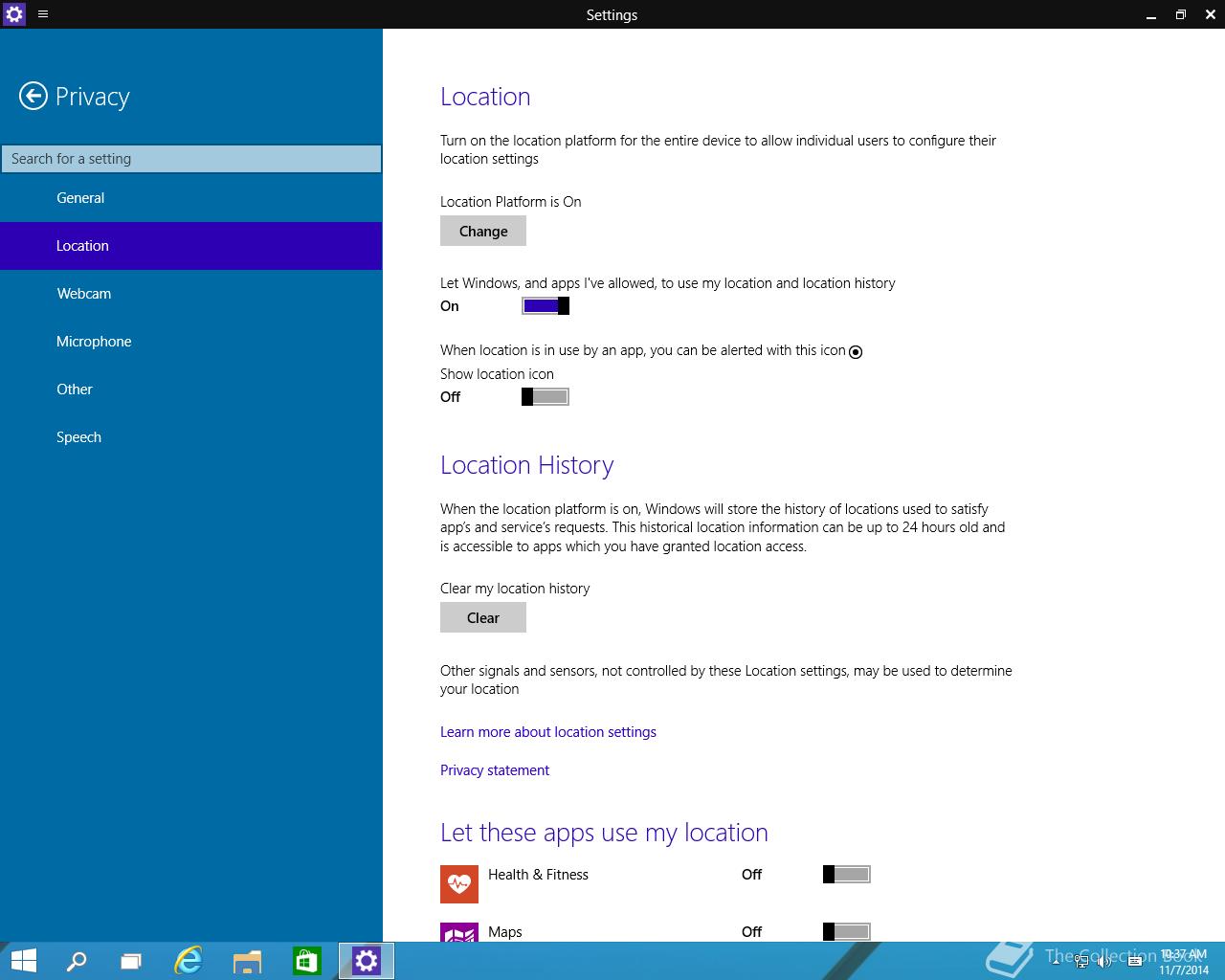Open the Windows Start button

23,961
